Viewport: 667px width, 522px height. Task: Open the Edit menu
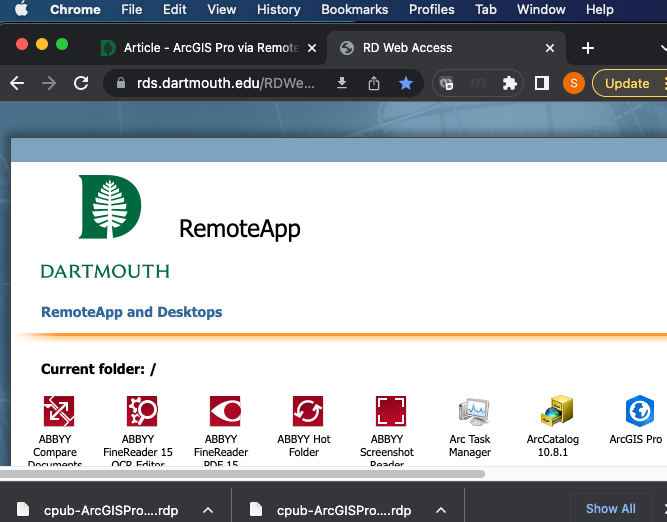click(174, 9)
